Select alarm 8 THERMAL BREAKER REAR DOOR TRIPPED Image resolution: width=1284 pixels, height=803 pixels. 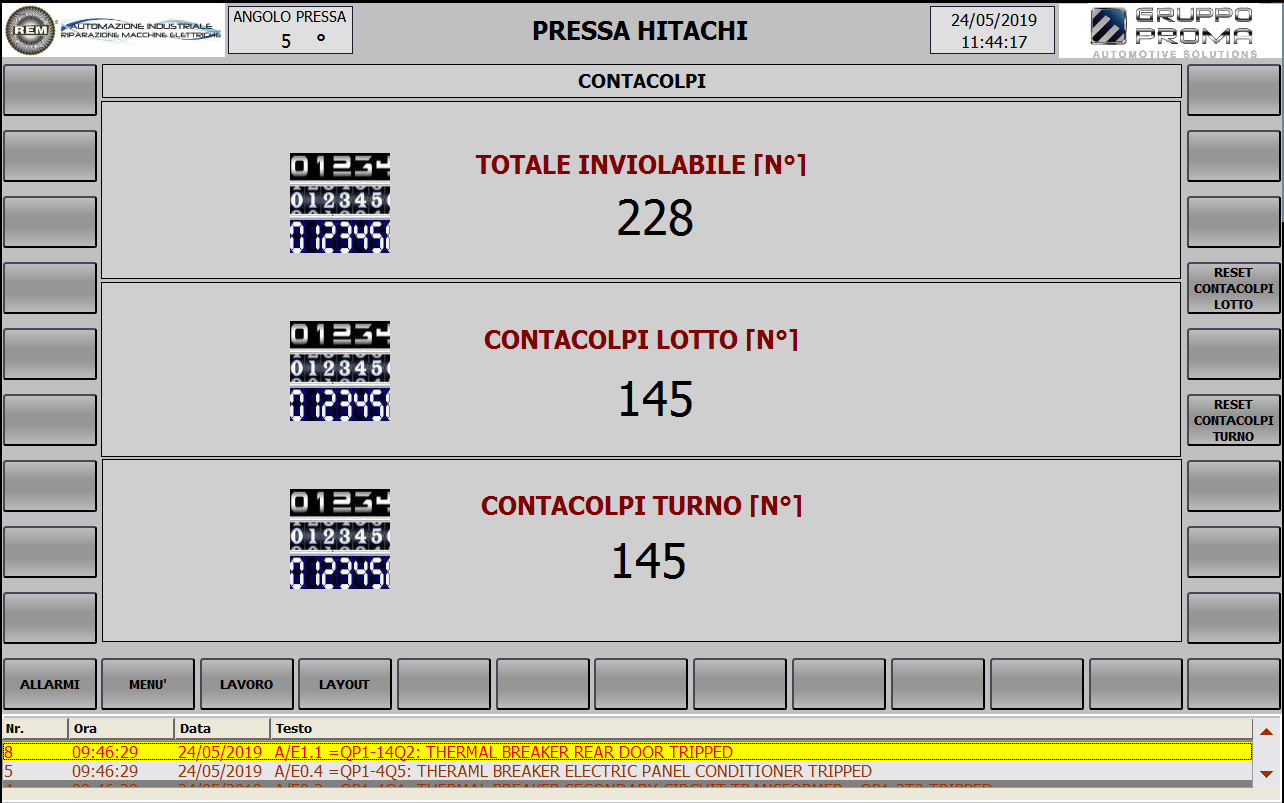(627, 752)
